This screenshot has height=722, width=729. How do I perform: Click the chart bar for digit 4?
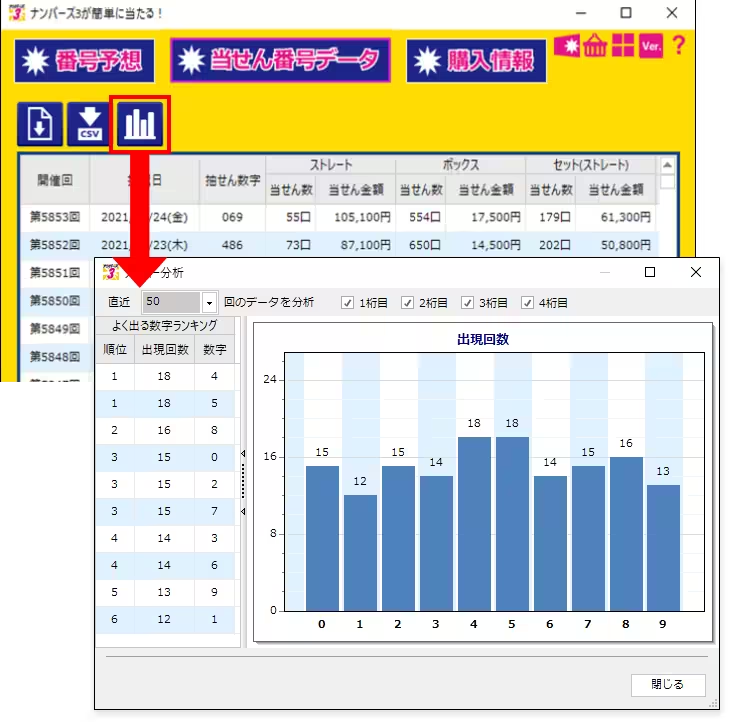[x=474, y=524]
